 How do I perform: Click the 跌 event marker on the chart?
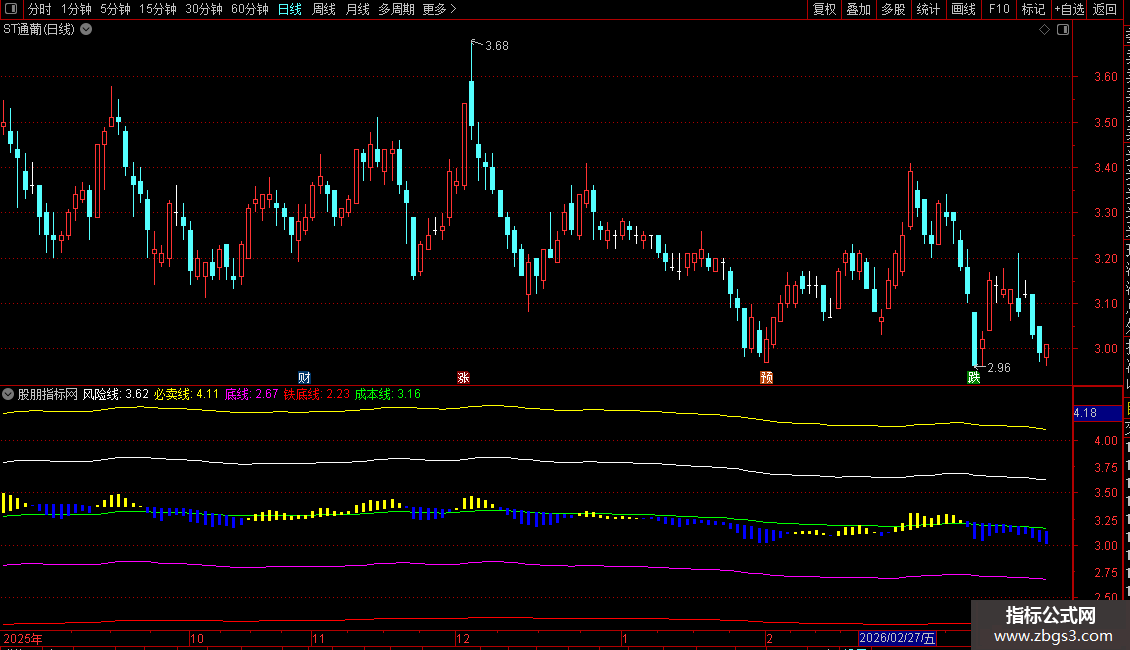[x=974, y=378]
